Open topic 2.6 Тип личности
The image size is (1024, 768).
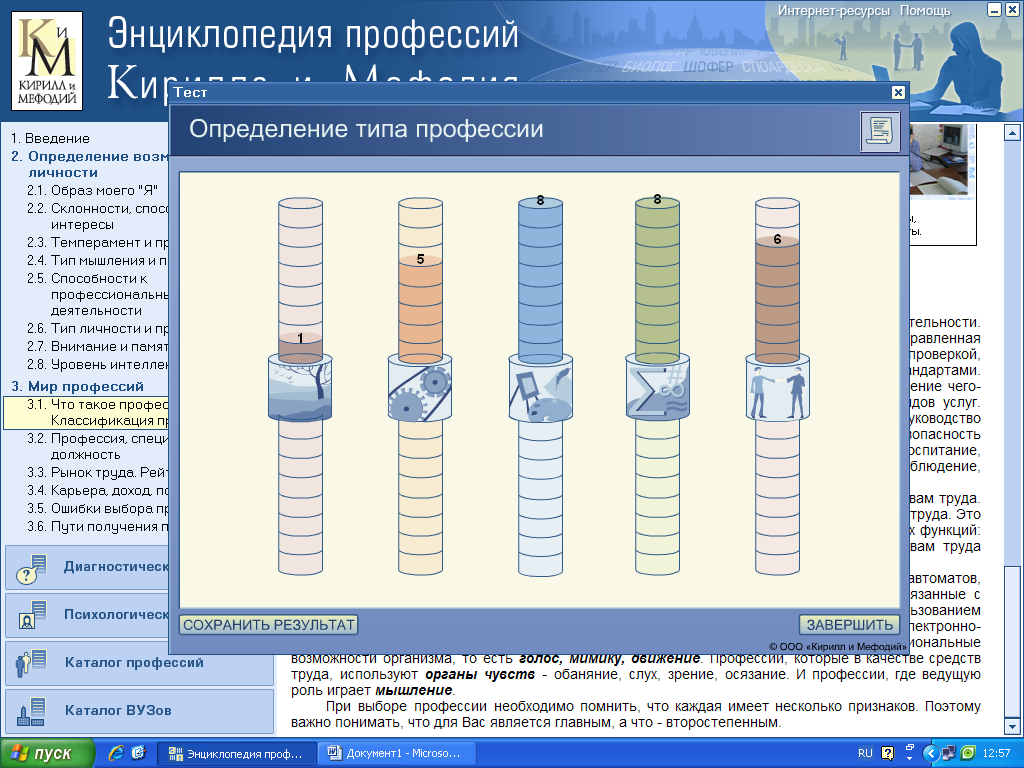(97, 328)
